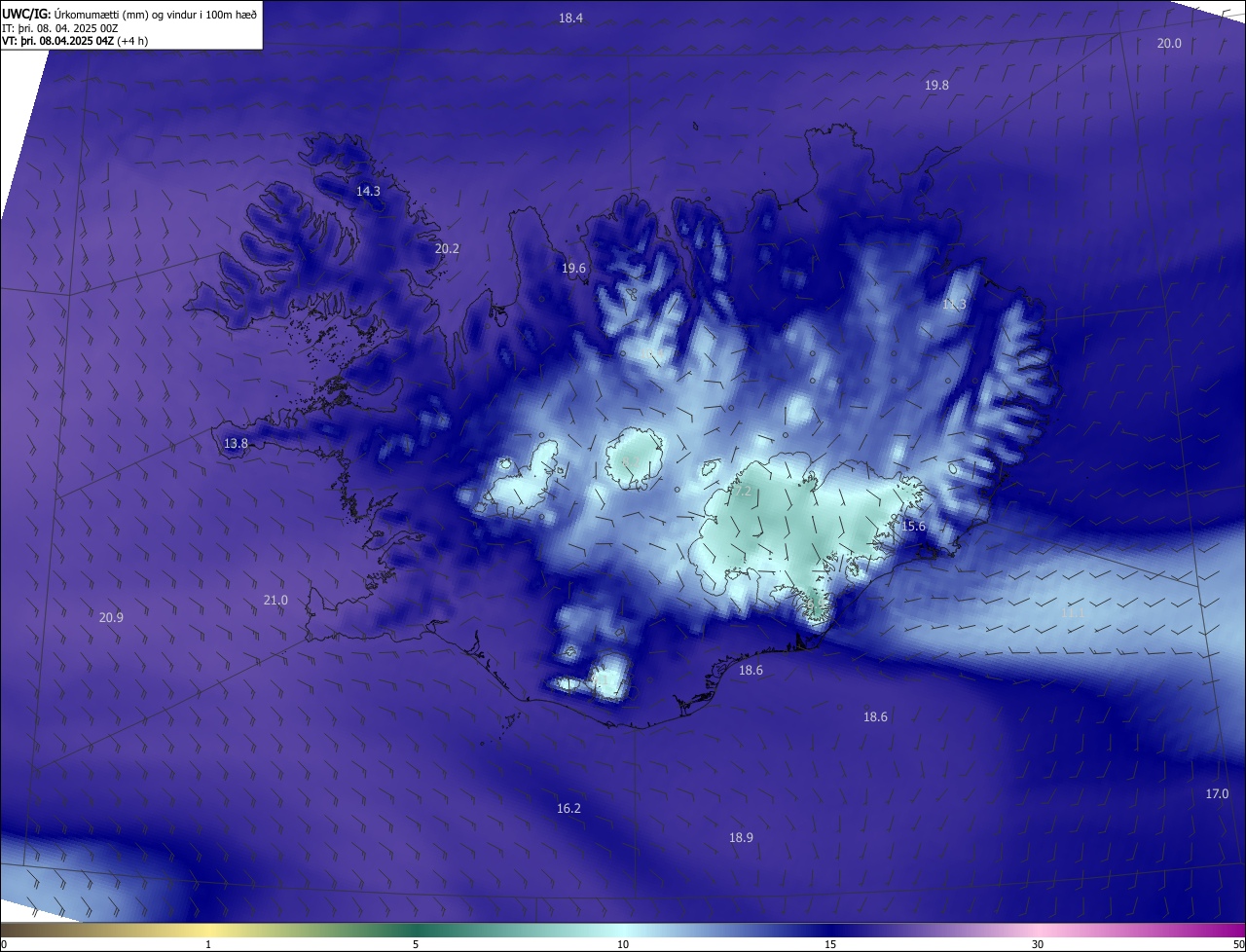The image size is (1246, 952).
Task: Click the 30 label on the color scale
Action: (x=1038, y=944)
